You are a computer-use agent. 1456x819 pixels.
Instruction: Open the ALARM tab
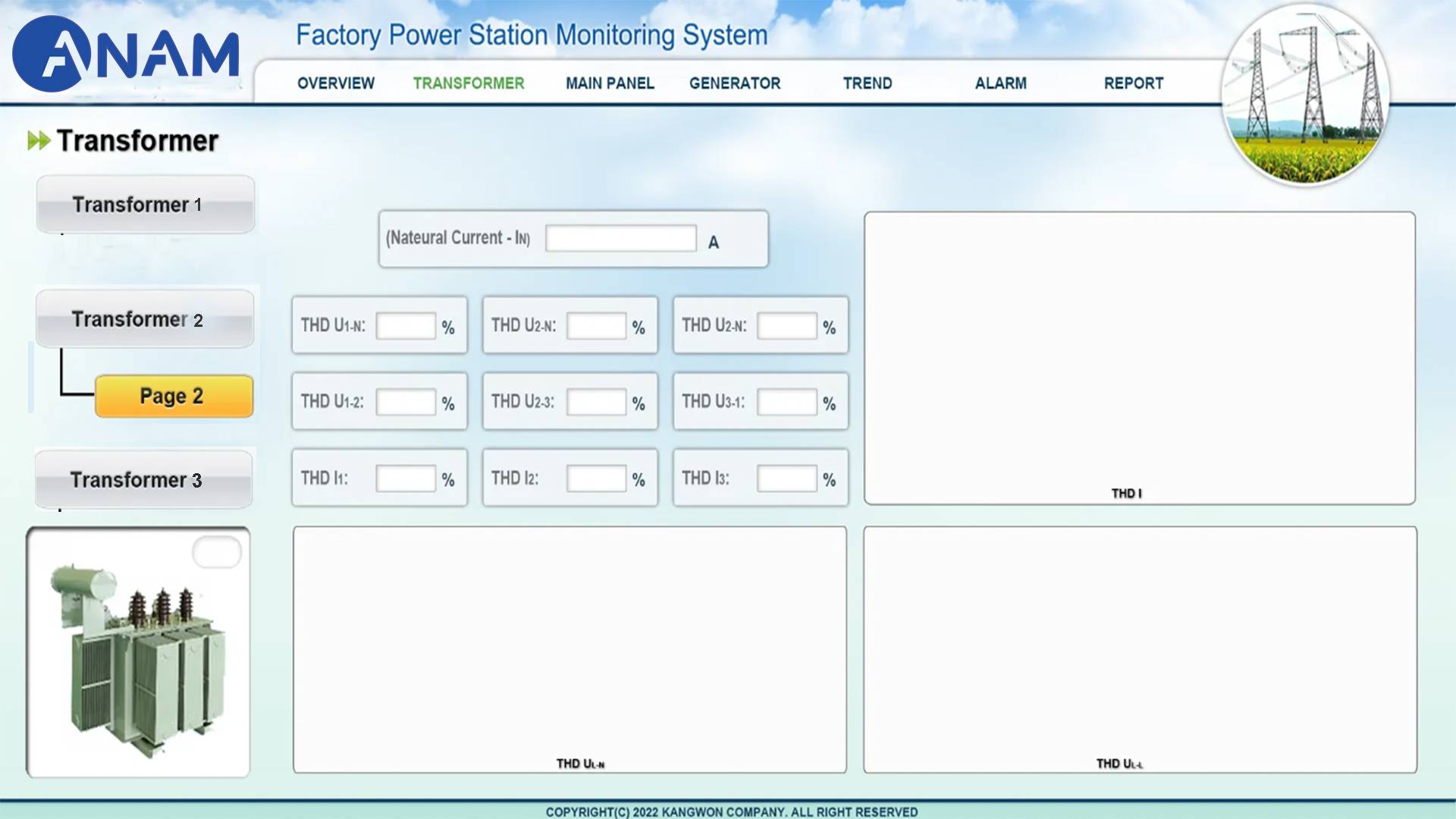click(1001, 83)
